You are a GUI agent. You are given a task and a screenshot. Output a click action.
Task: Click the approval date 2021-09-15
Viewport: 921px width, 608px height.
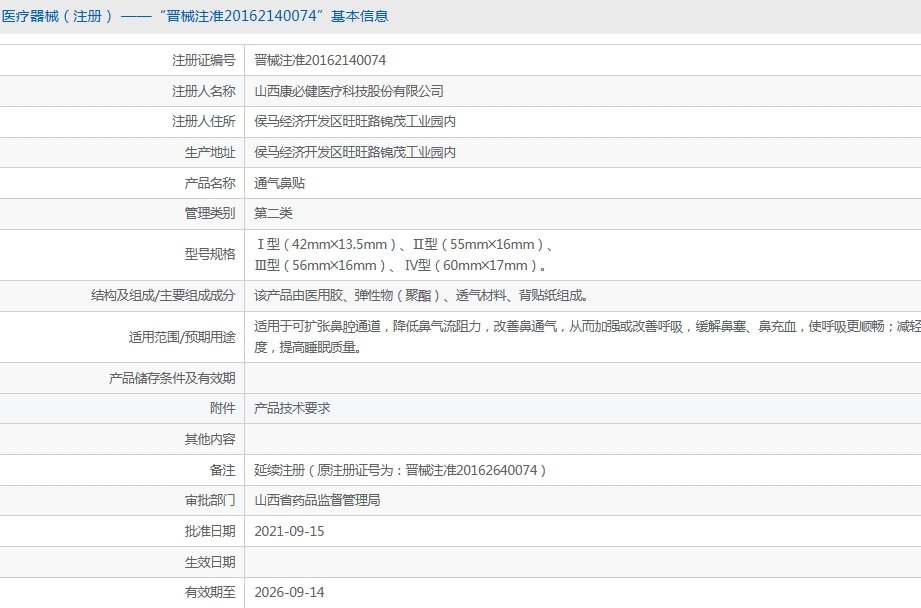pos(289,532)
